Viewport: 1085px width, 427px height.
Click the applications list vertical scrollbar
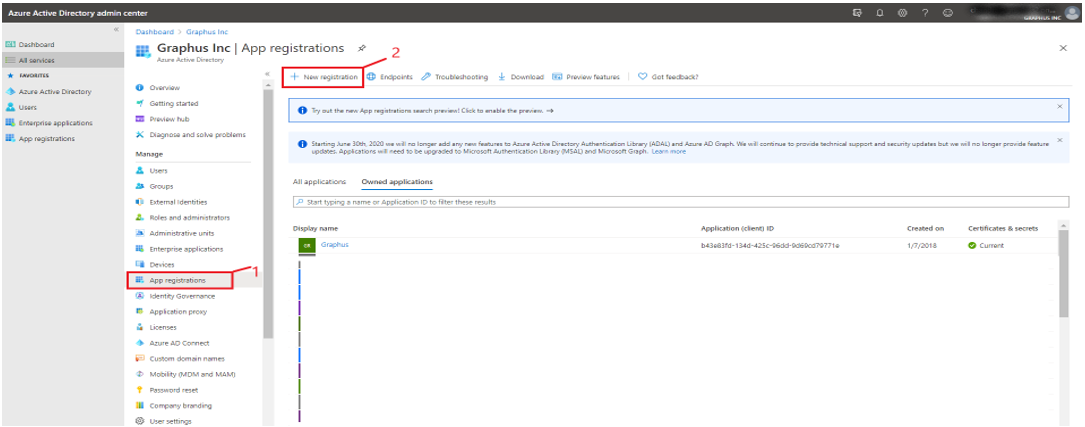tap(1064, 273)
